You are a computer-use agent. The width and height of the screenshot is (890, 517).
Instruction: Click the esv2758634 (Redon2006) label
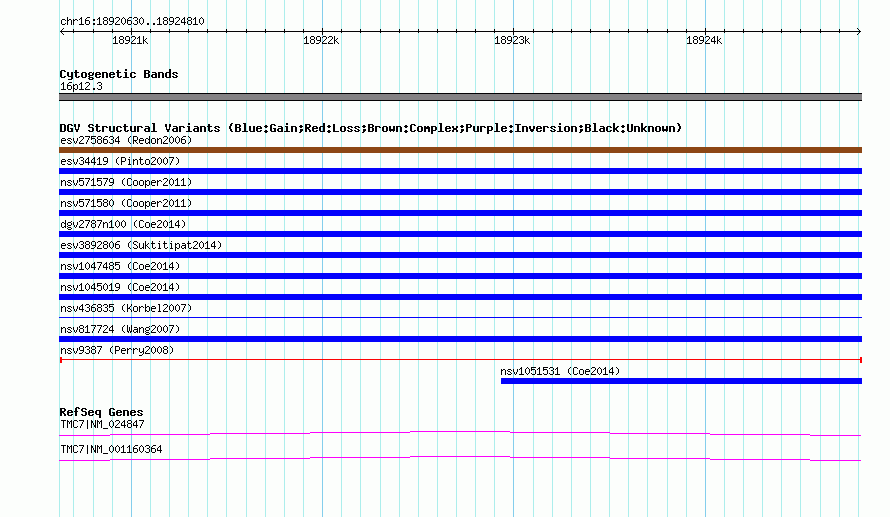point(126,140)
